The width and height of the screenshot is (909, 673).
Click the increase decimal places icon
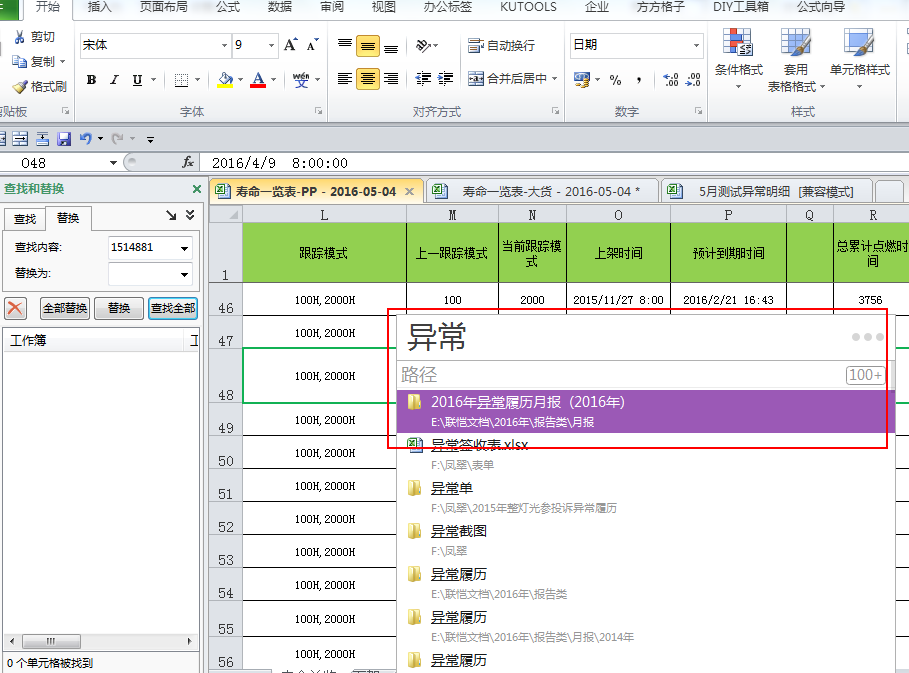671,79
